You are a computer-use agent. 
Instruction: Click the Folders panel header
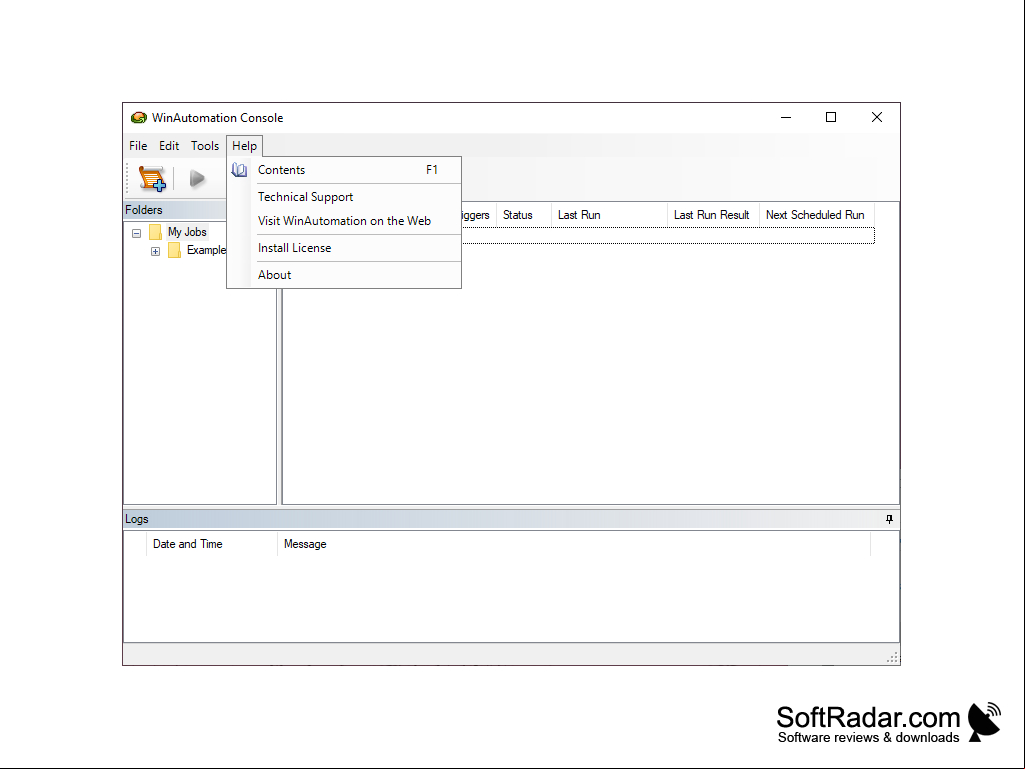tap(175, 210)
